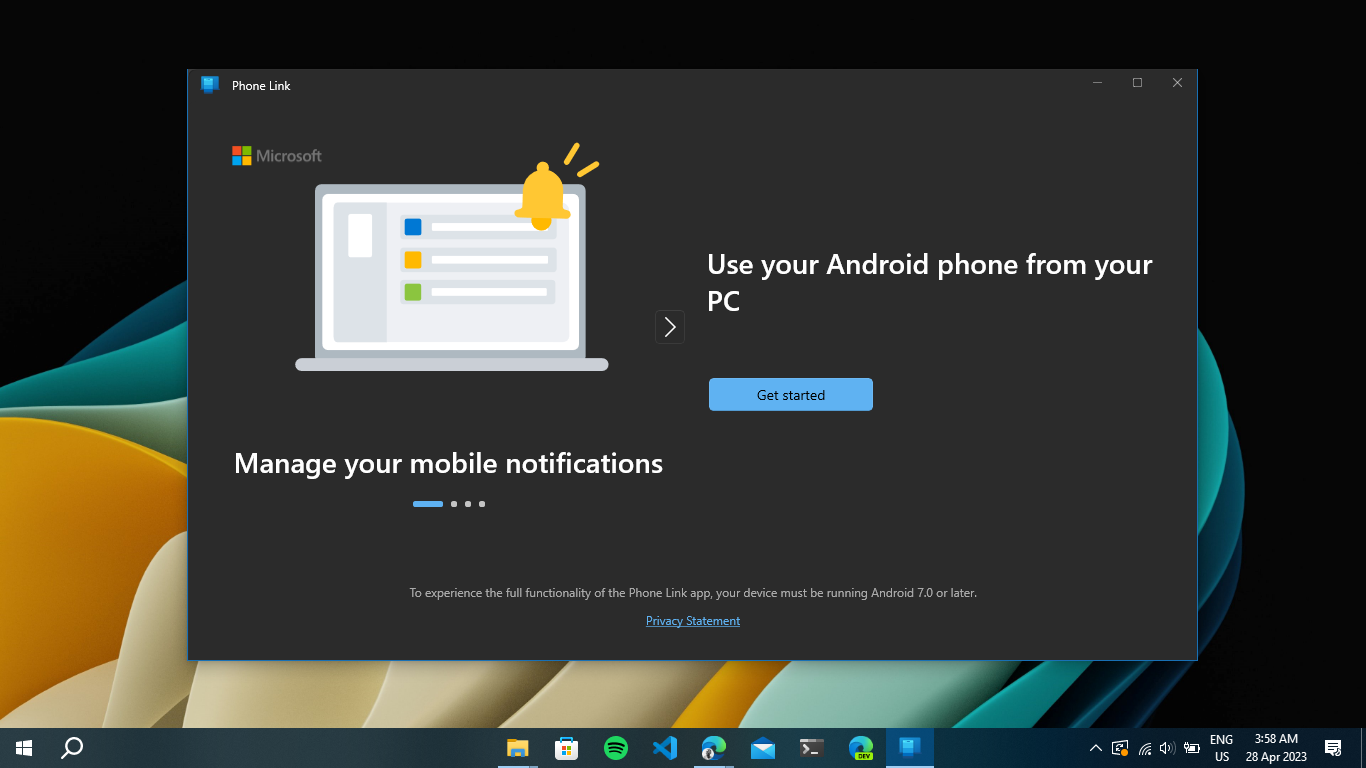This screenshot has width=1366, height=768.
Task: Click ENG US language indicator
Action: tap(1222, 748)
